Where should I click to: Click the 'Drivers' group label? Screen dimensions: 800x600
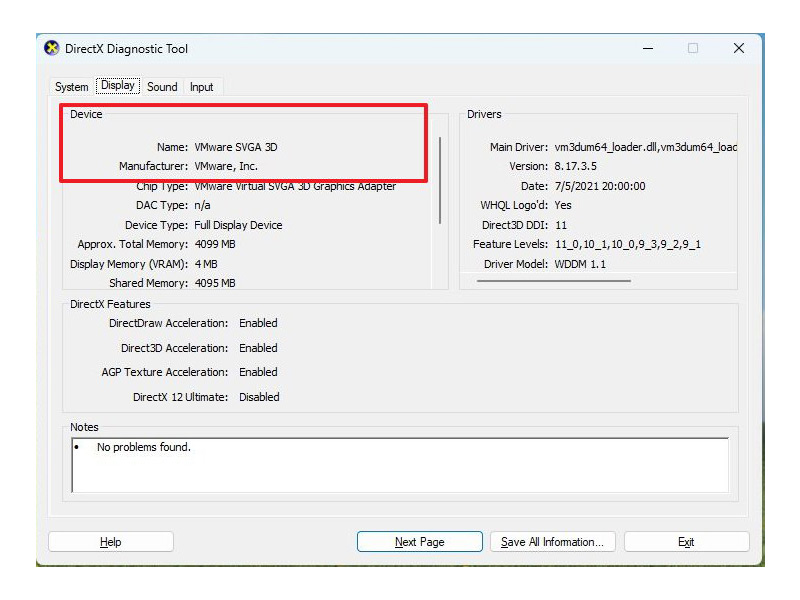tap(484, 114)
